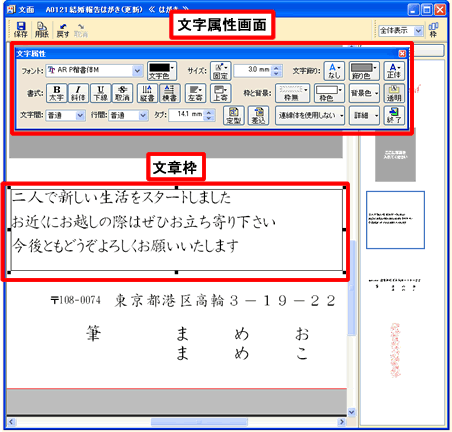This screenshot has height=432, width=452.
Task: Open the 詳細 details menu button
Action: (x=364, y=115)
